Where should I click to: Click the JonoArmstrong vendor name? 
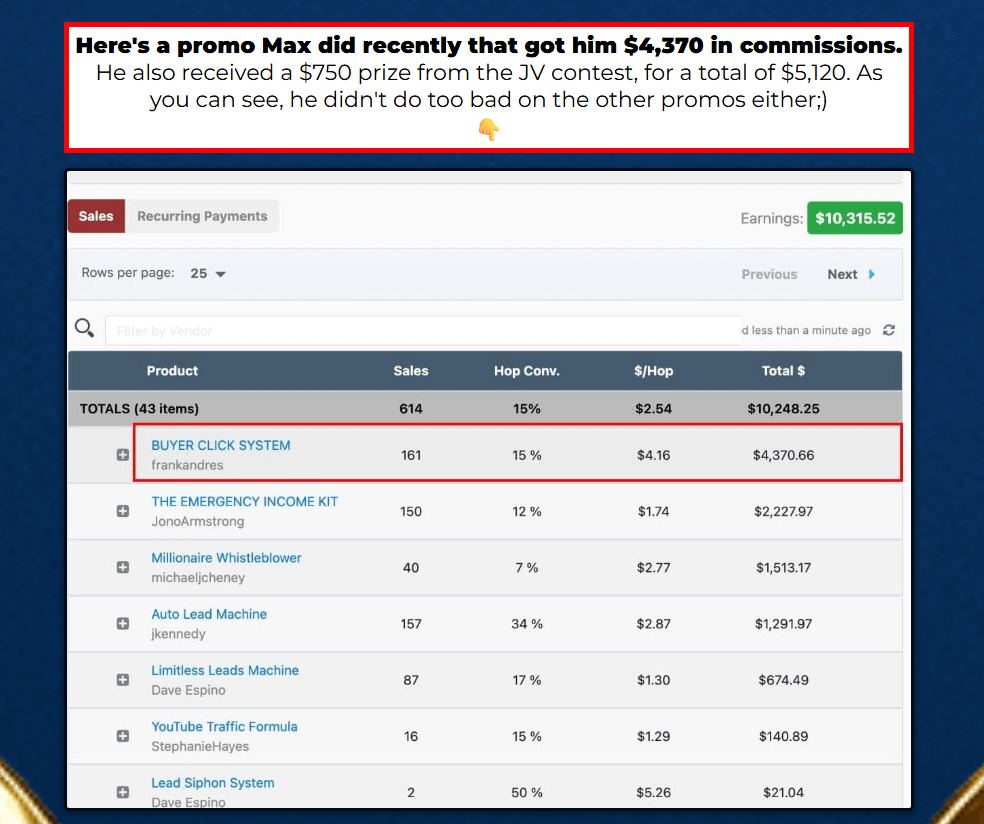pyautogui.click(x=198, y=522)
